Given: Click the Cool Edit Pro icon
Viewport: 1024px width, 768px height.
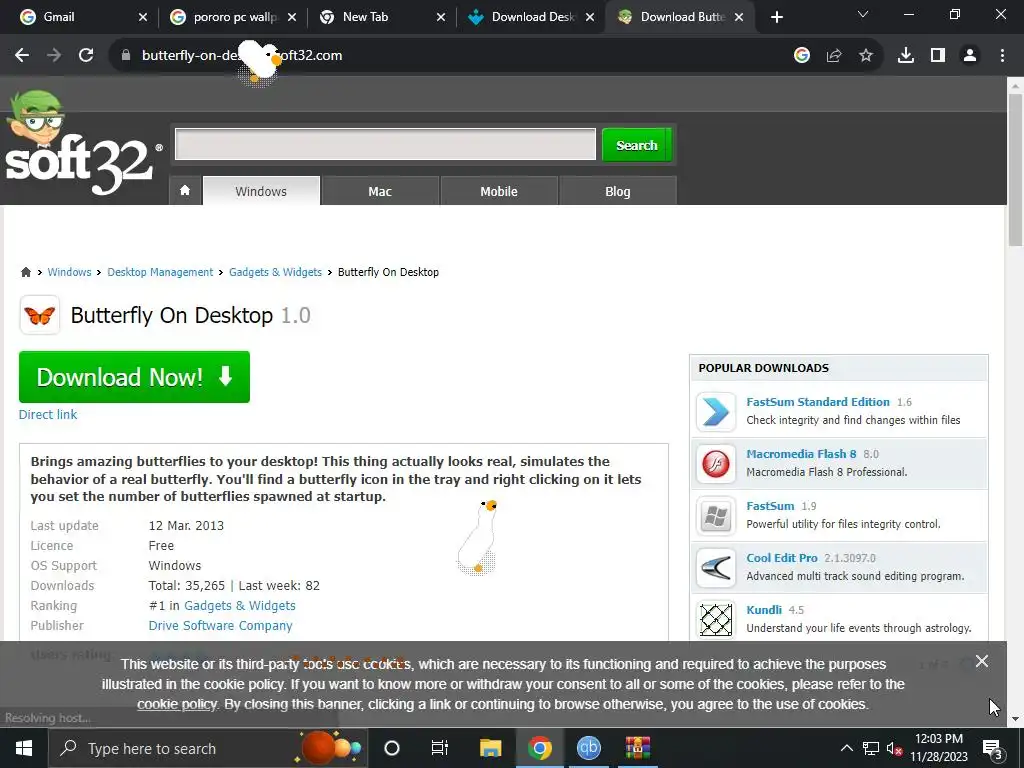Looking at the screenshot, I should click(x=716, y=568).
